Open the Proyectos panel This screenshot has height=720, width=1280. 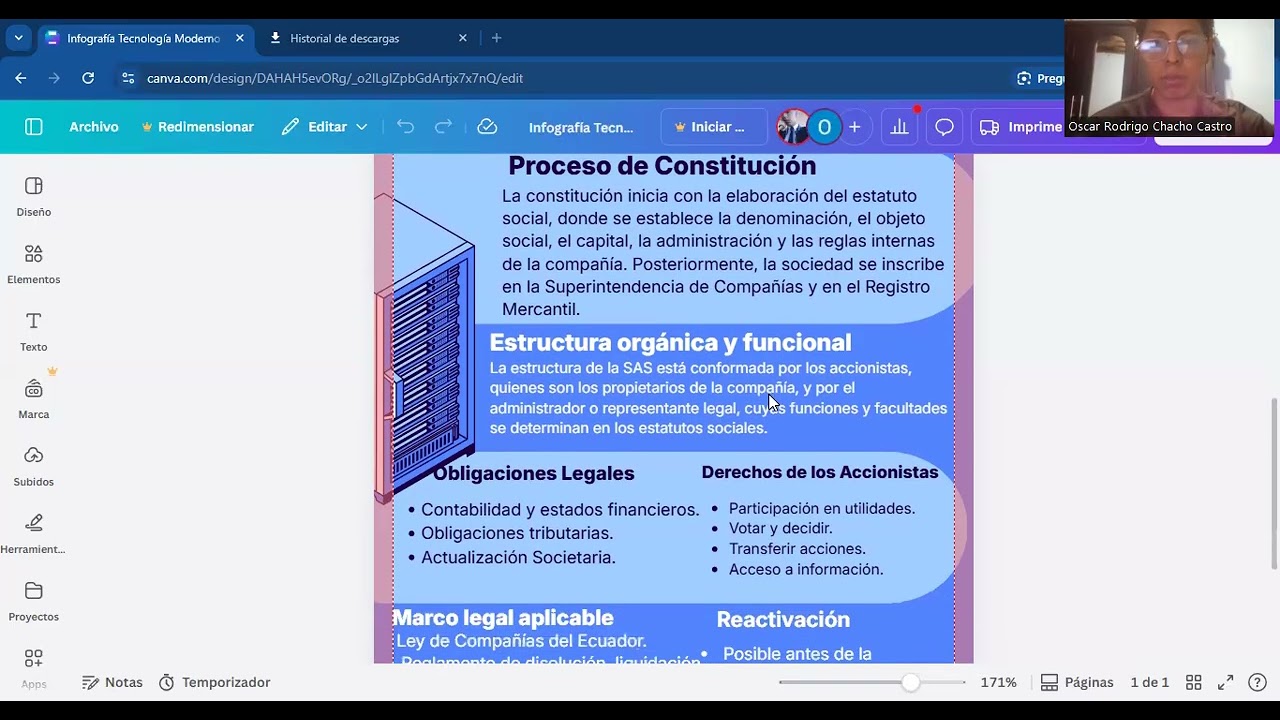pos(34,602)
